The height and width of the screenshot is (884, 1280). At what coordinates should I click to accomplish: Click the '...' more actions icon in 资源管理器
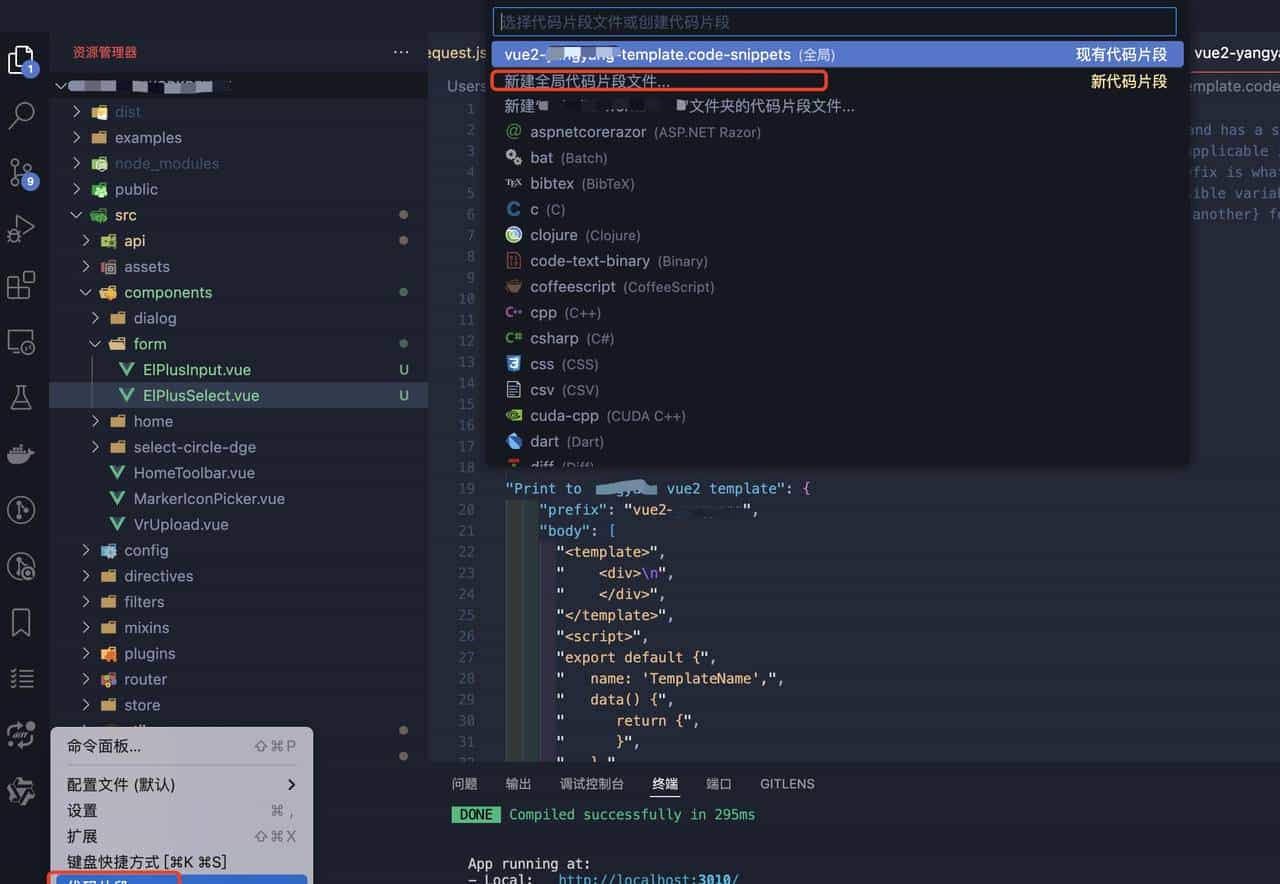click(400, 52)
